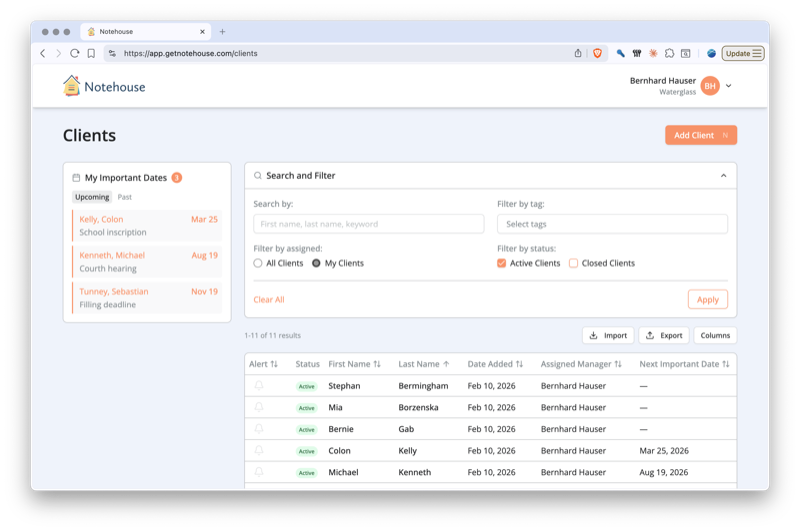Open the extensions puzzle icon
800x531 pixels.
click(669, 53)
